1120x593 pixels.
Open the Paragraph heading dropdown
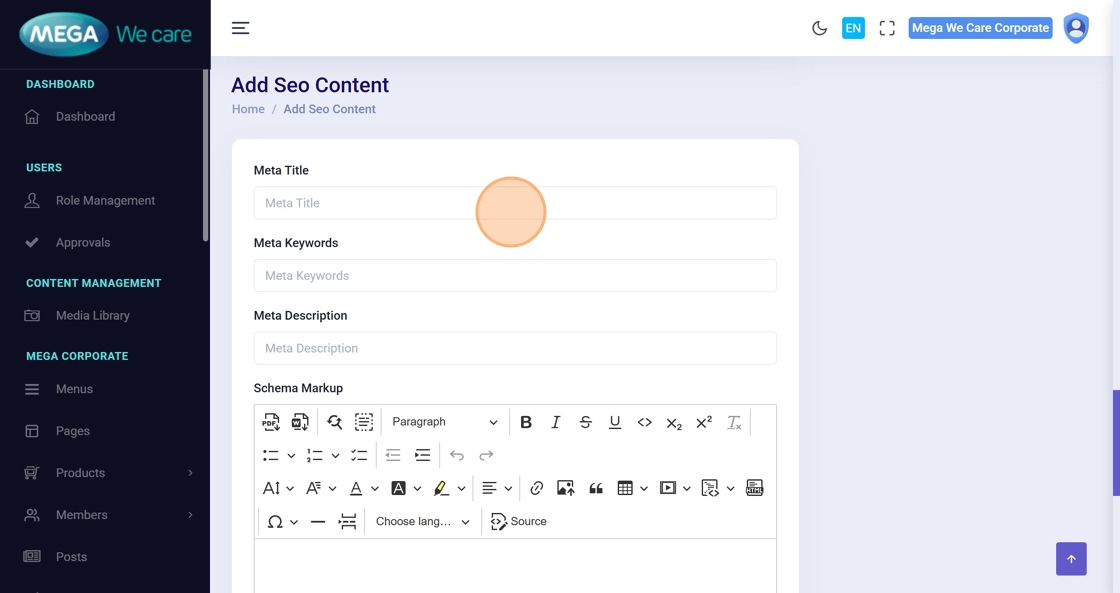click(444, 422)
